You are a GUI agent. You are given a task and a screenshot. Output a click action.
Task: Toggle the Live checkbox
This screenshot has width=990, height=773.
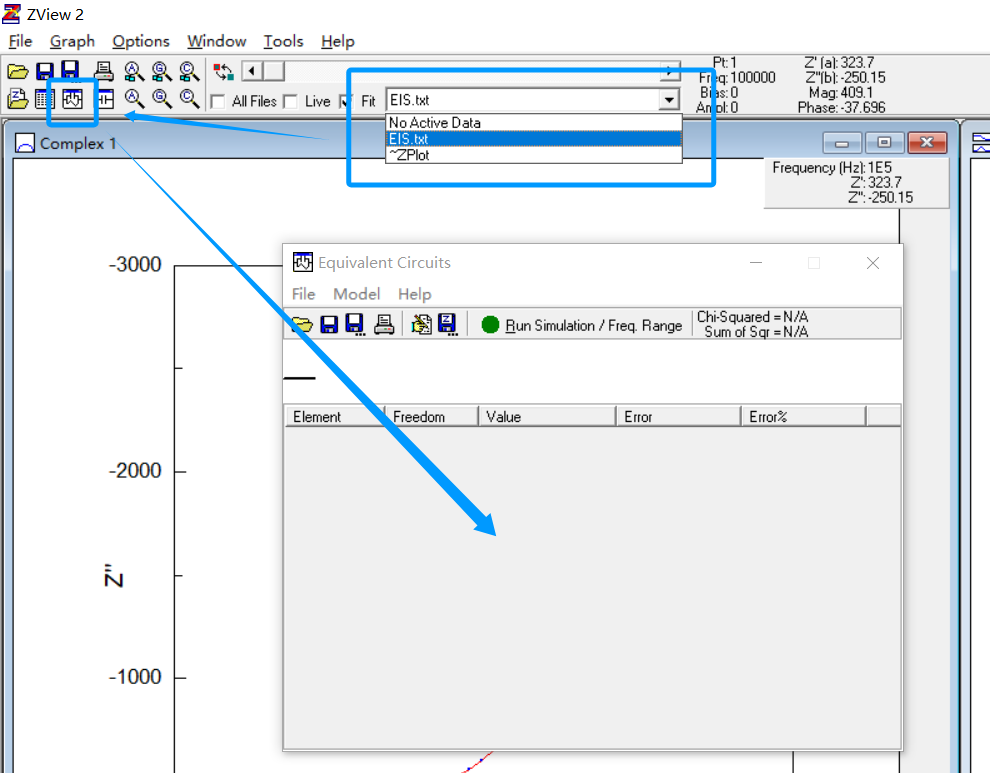click(290, 101)
